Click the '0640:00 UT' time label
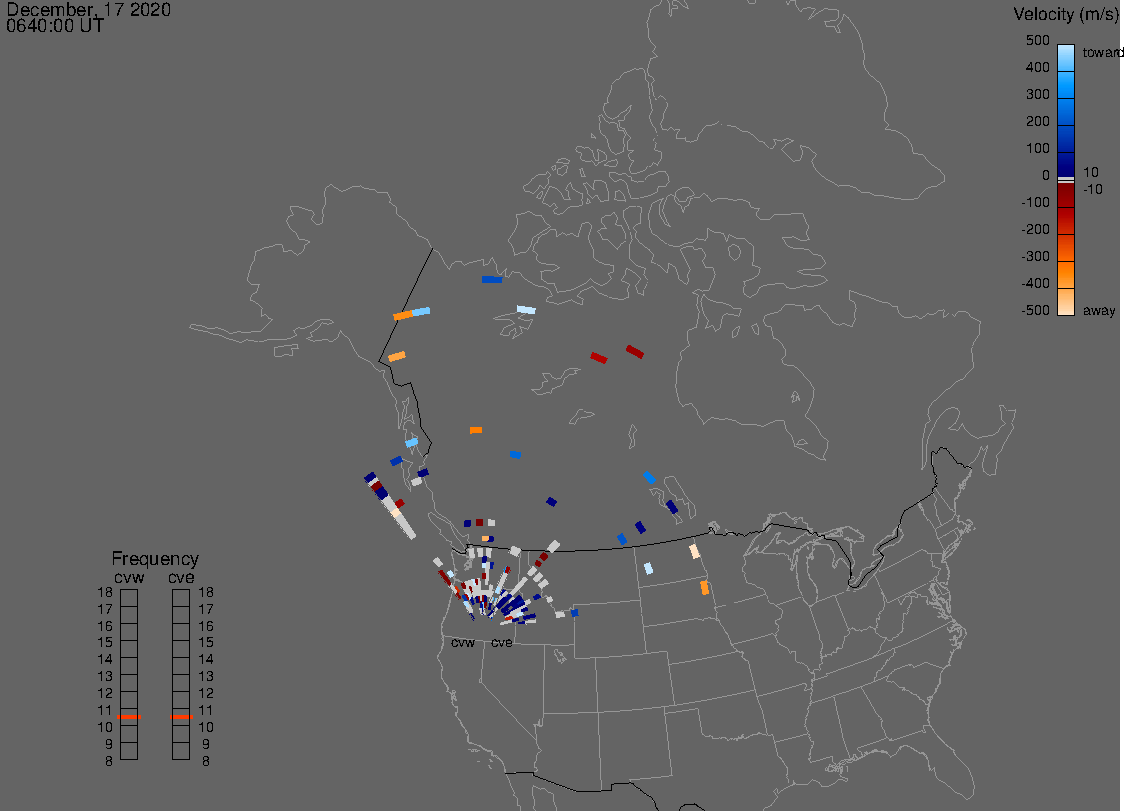Image resolution: width=1124 pixels, height=811 pixels. click(x=55, y=26)
